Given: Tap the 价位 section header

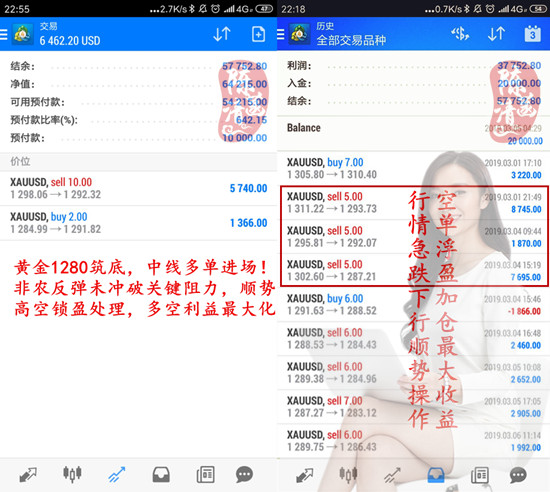Looking at the screenshot, I should 139,162.
